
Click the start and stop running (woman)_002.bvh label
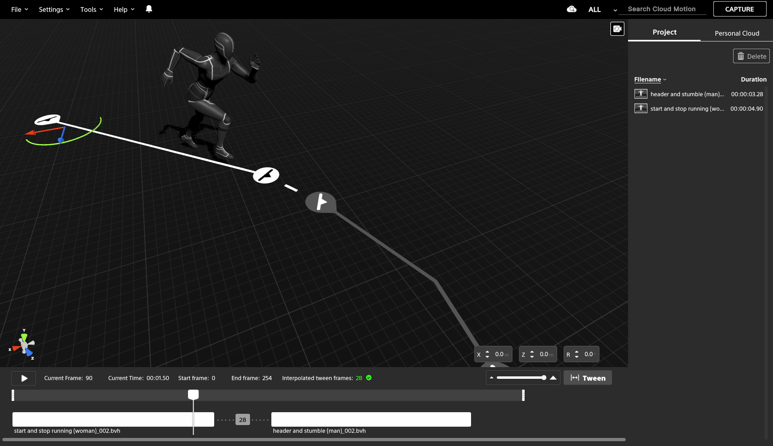point(67,431)
